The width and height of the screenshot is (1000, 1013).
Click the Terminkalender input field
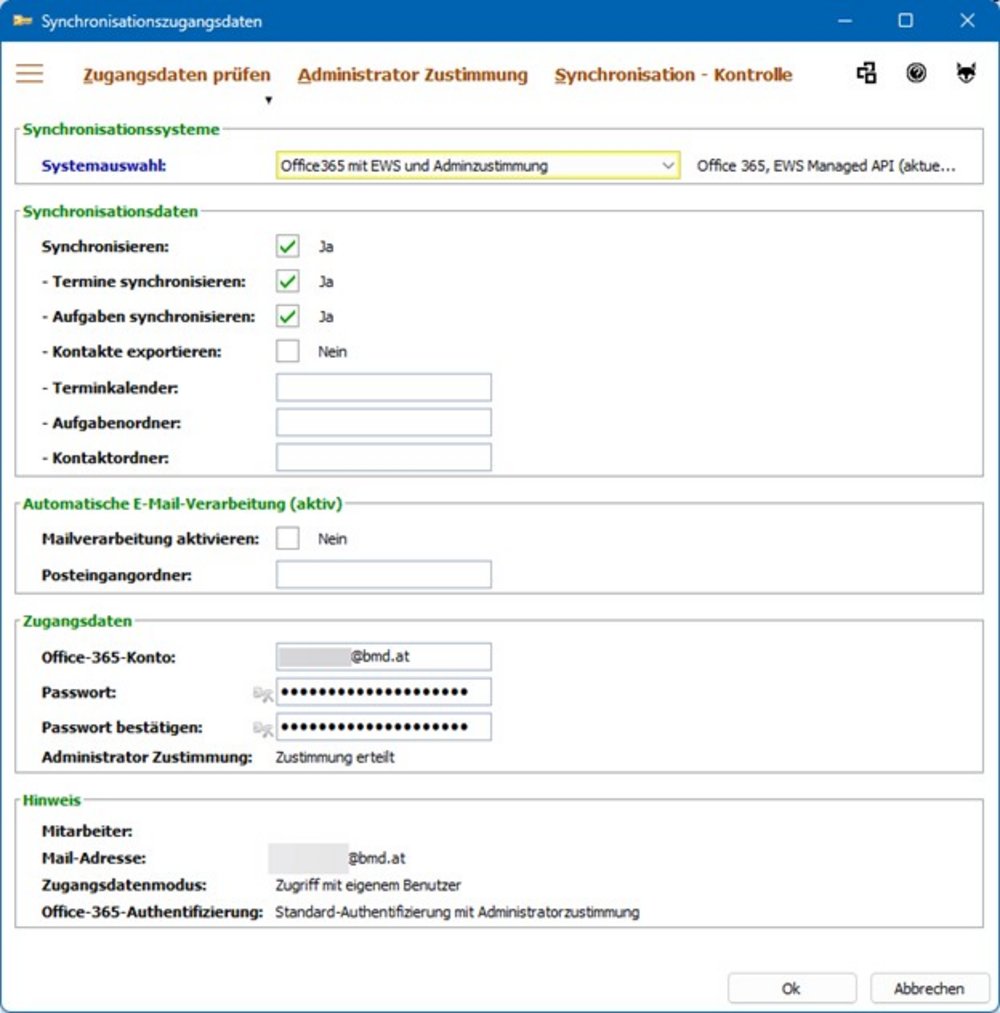point(384,388)
